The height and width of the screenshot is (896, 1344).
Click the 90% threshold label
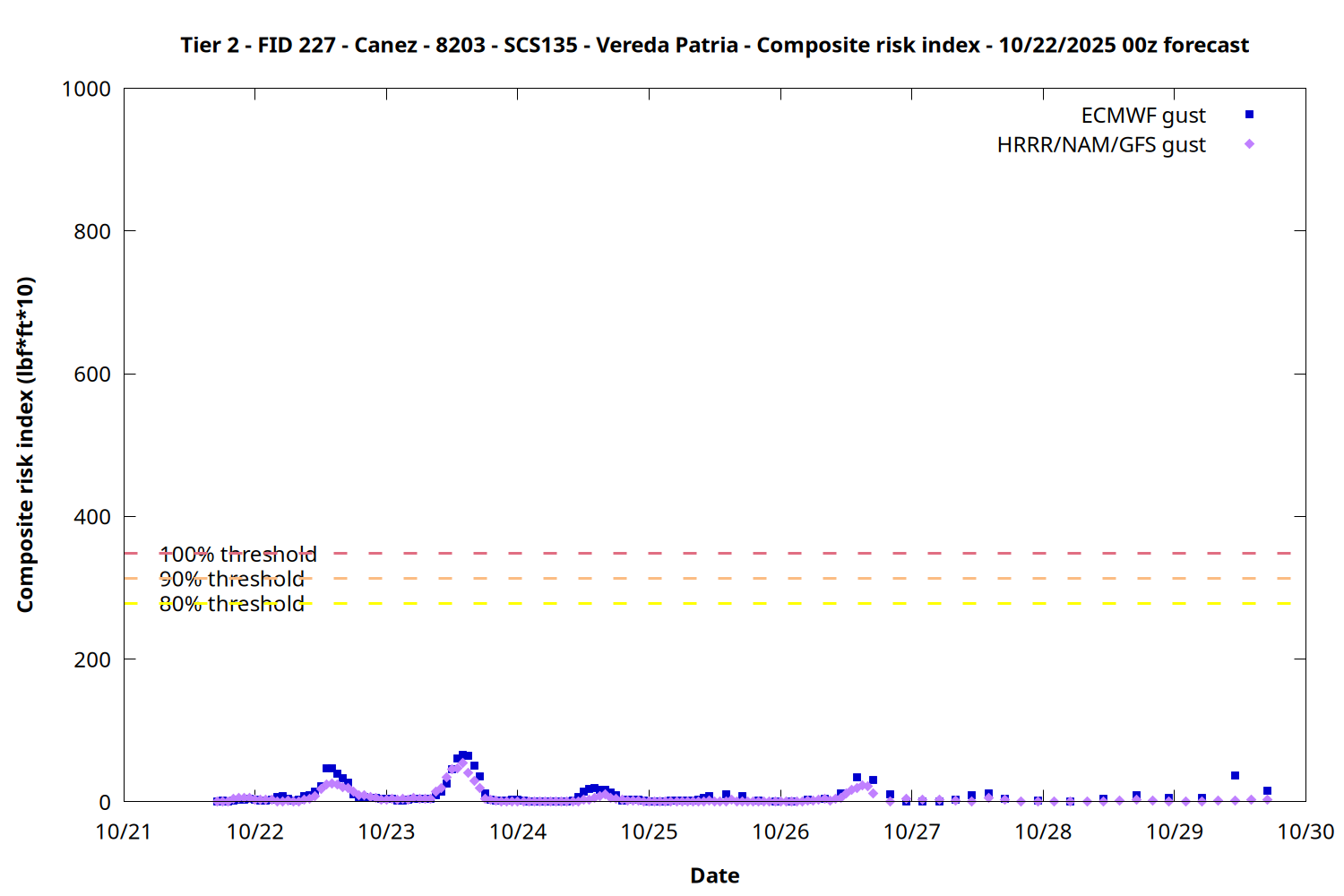tap(231, 580)
